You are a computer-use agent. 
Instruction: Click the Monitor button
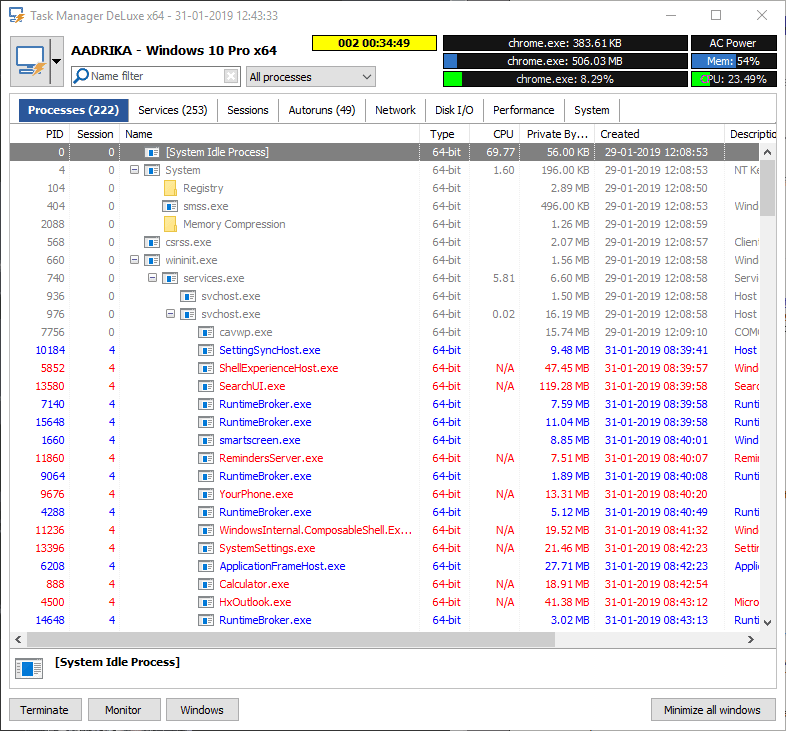(x=124, y=710)
